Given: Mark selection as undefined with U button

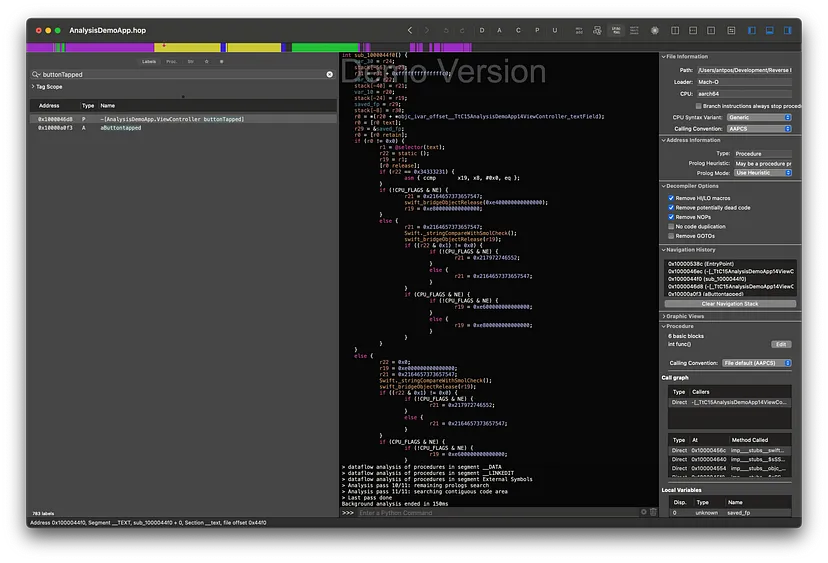Looking at the screenshot, I should pos(556,31).
